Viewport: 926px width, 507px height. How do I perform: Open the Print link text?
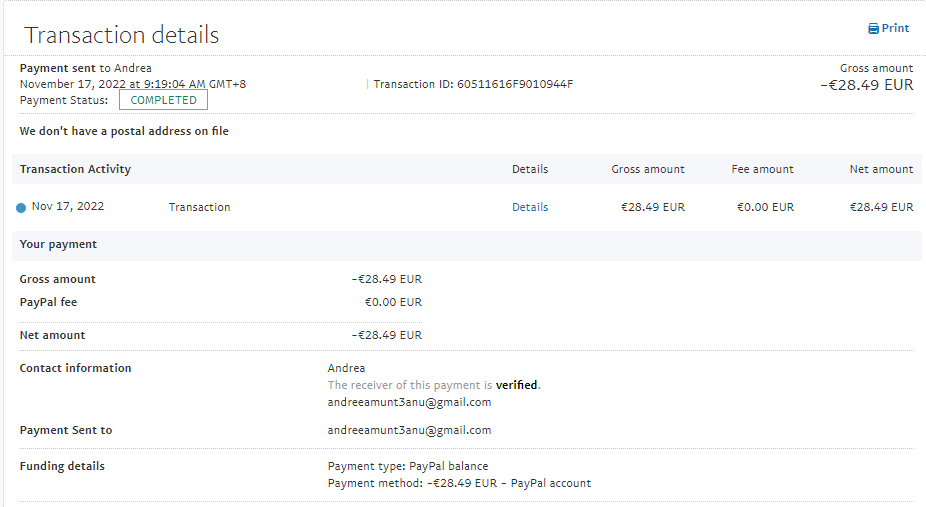(895, 29)
